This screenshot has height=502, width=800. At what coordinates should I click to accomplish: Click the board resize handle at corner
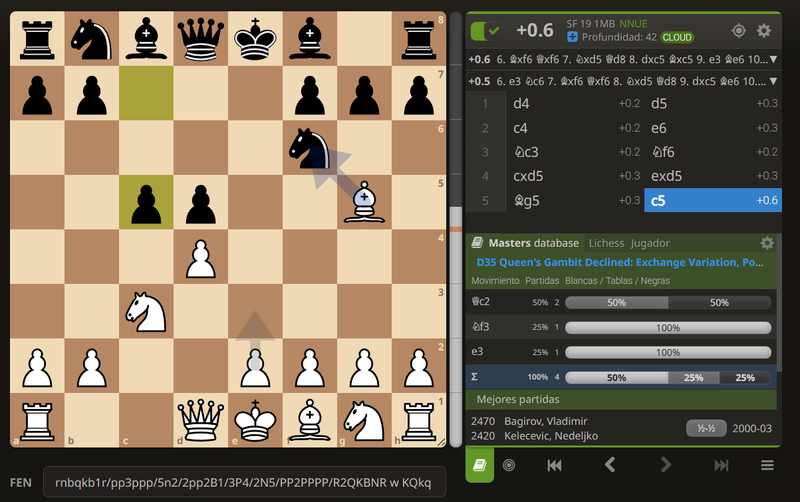pyautogui.click(x=441, y=442)
